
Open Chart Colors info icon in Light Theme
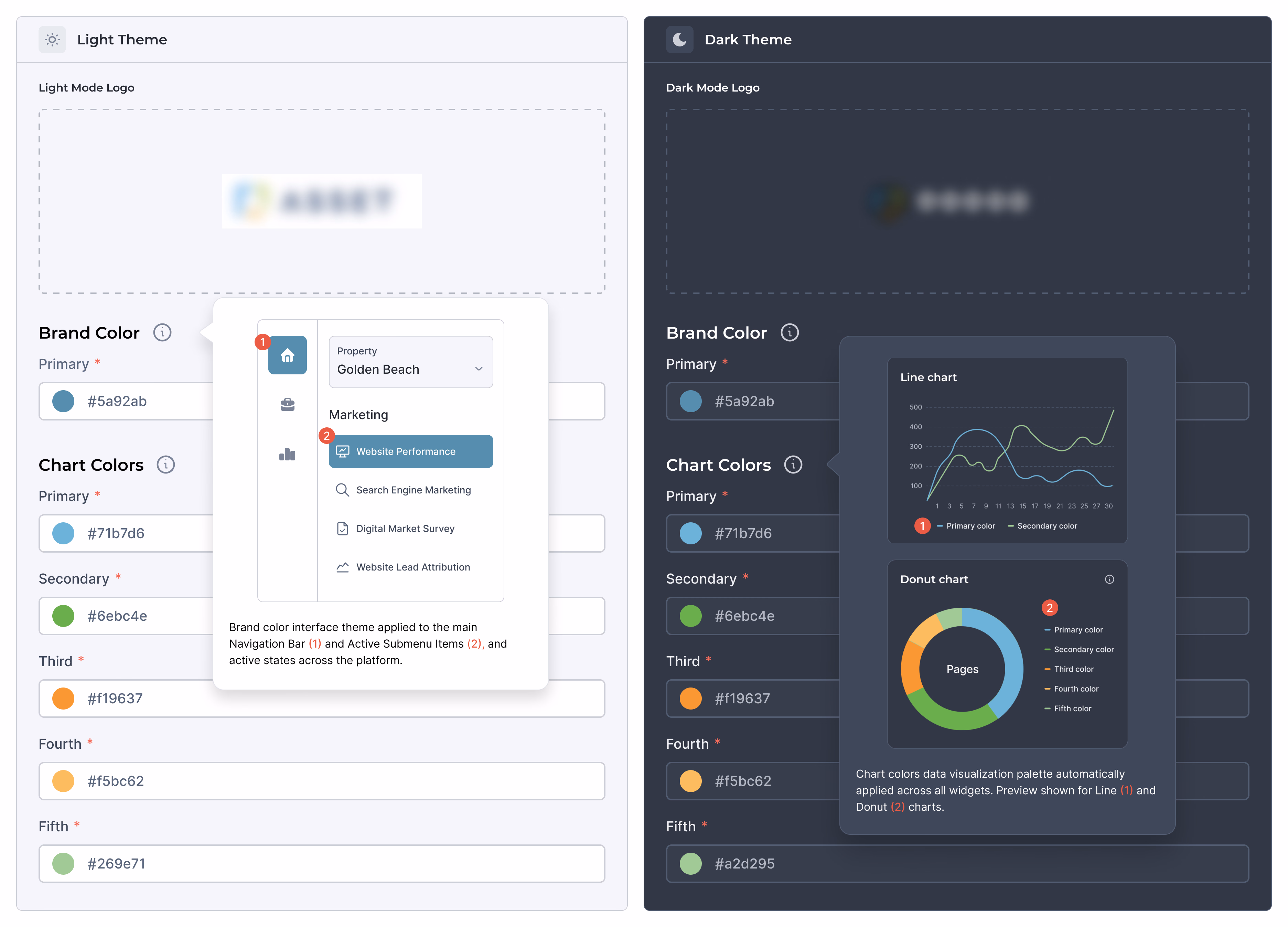point(166,465)
